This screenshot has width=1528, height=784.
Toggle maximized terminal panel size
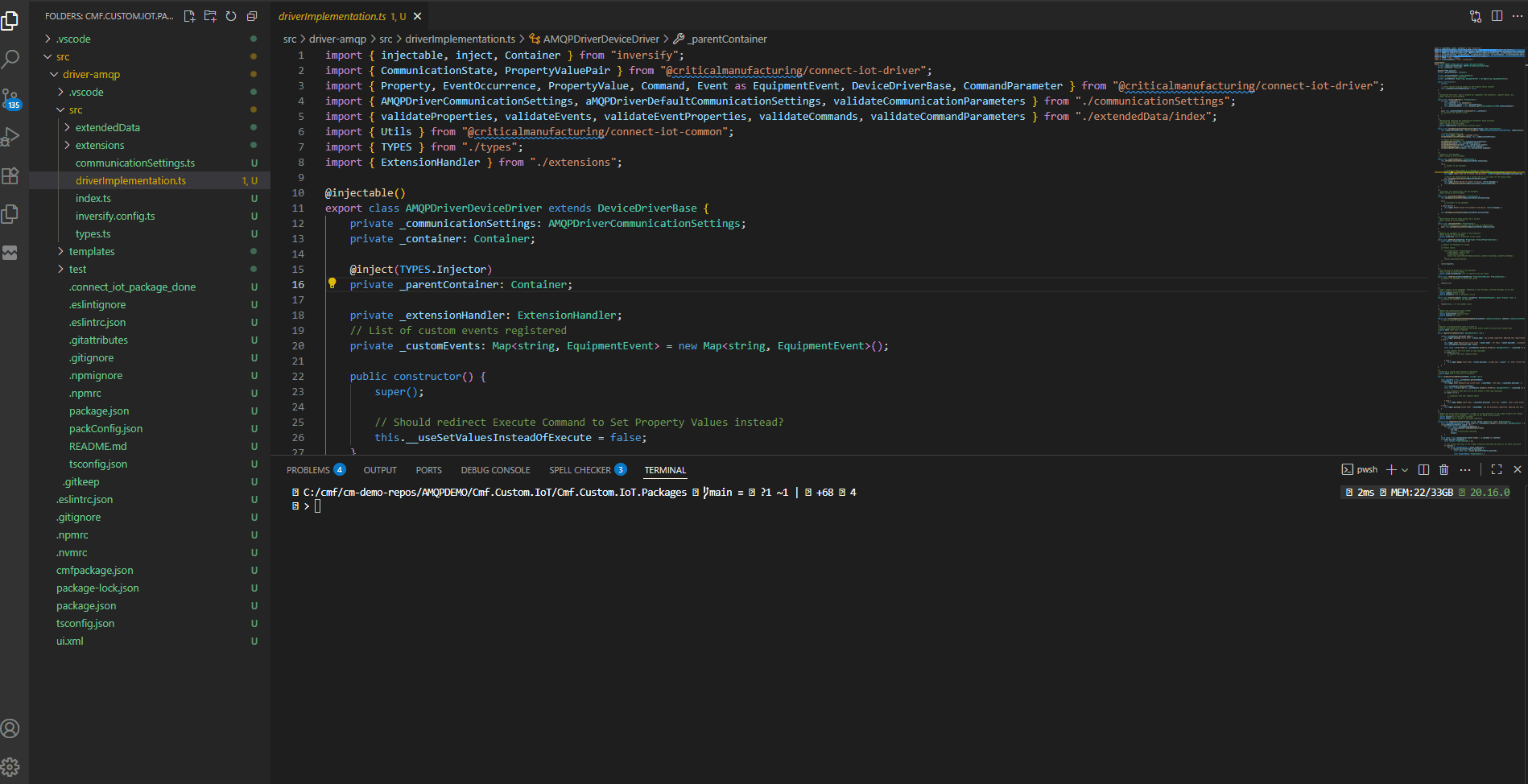1497,469
